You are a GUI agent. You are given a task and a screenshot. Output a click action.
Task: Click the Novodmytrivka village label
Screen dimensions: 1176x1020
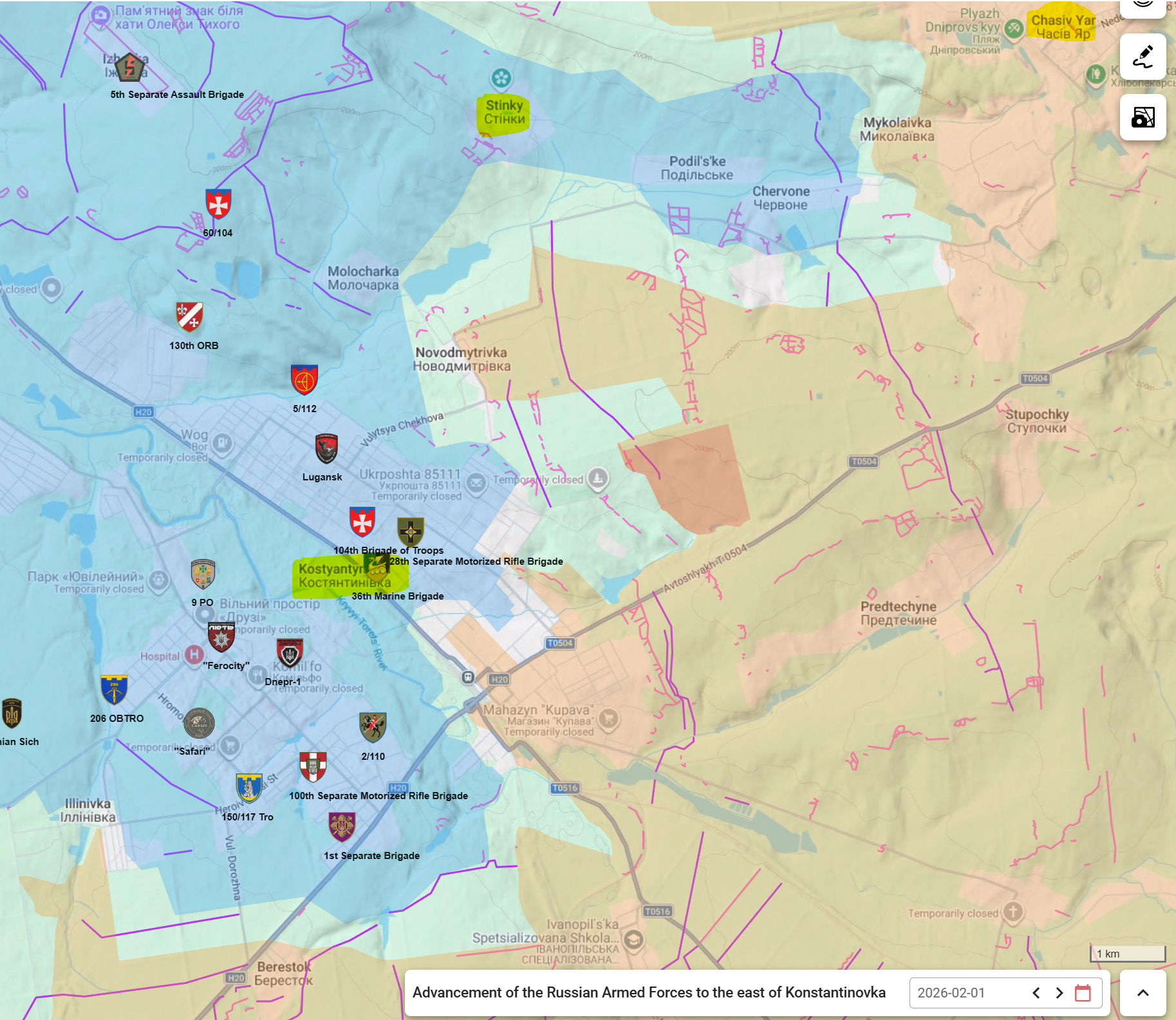click(462, 359)
